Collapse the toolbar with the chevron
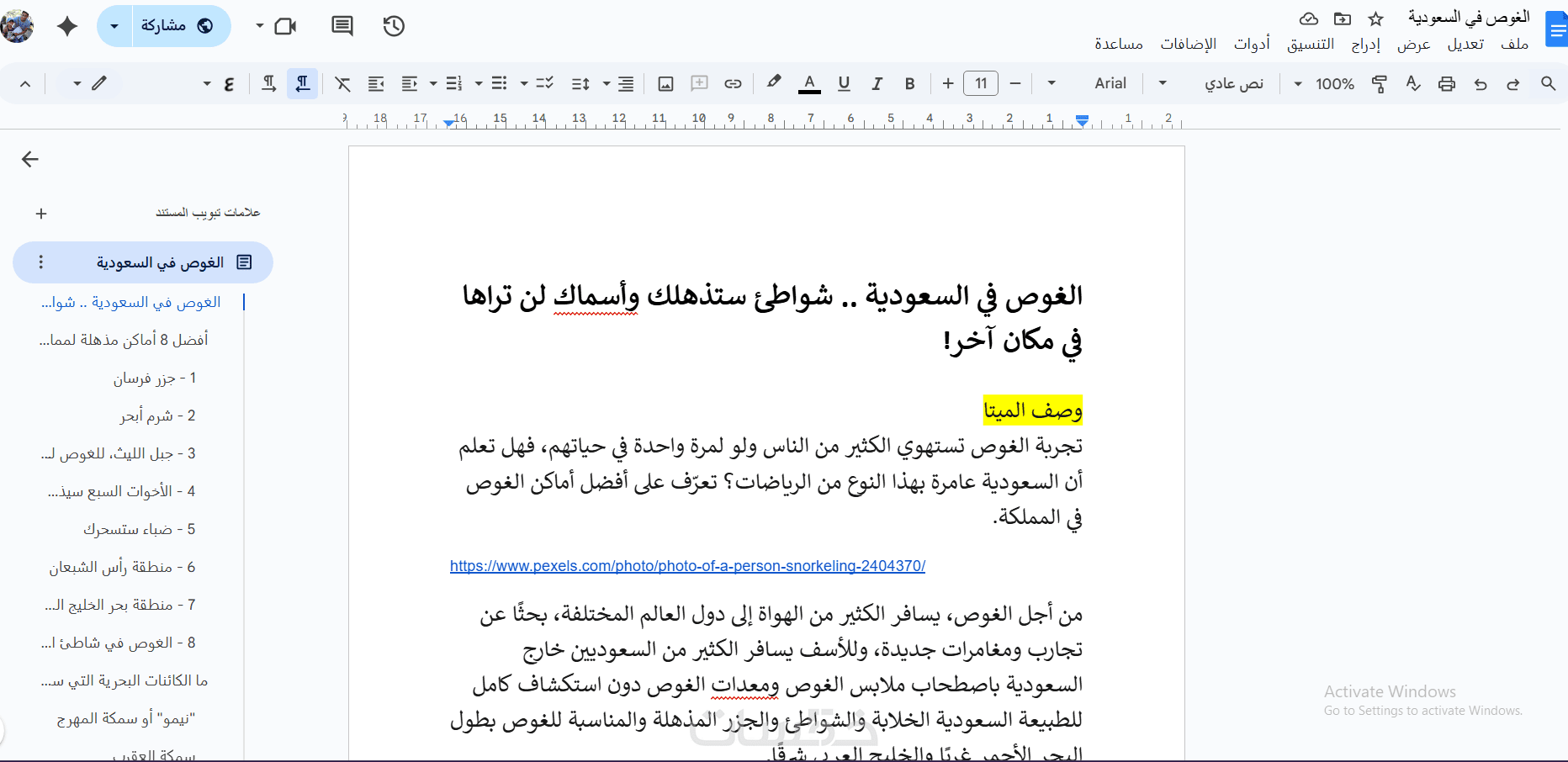1568x762 pixels. point(25,83)
